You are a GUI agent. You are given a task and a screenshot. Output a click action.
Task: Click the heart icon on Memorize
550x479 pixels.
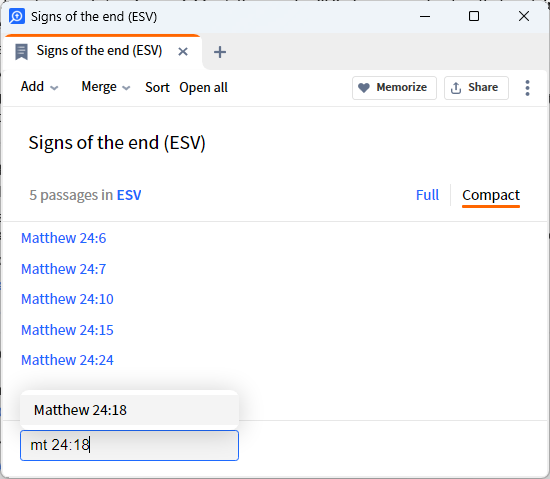[364, 88]
